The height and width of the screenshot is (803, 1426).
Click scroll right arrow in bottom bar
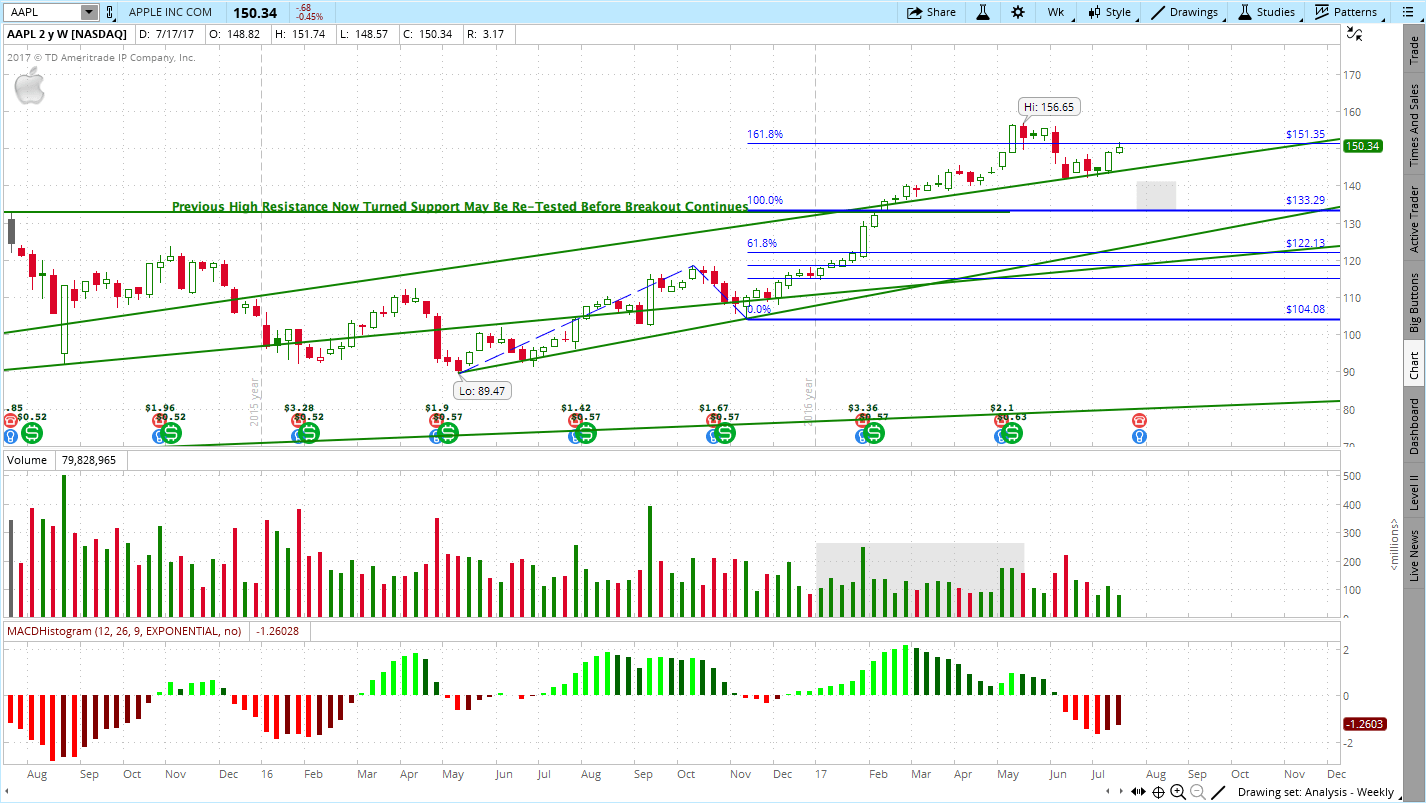(x=1119, y=792)
